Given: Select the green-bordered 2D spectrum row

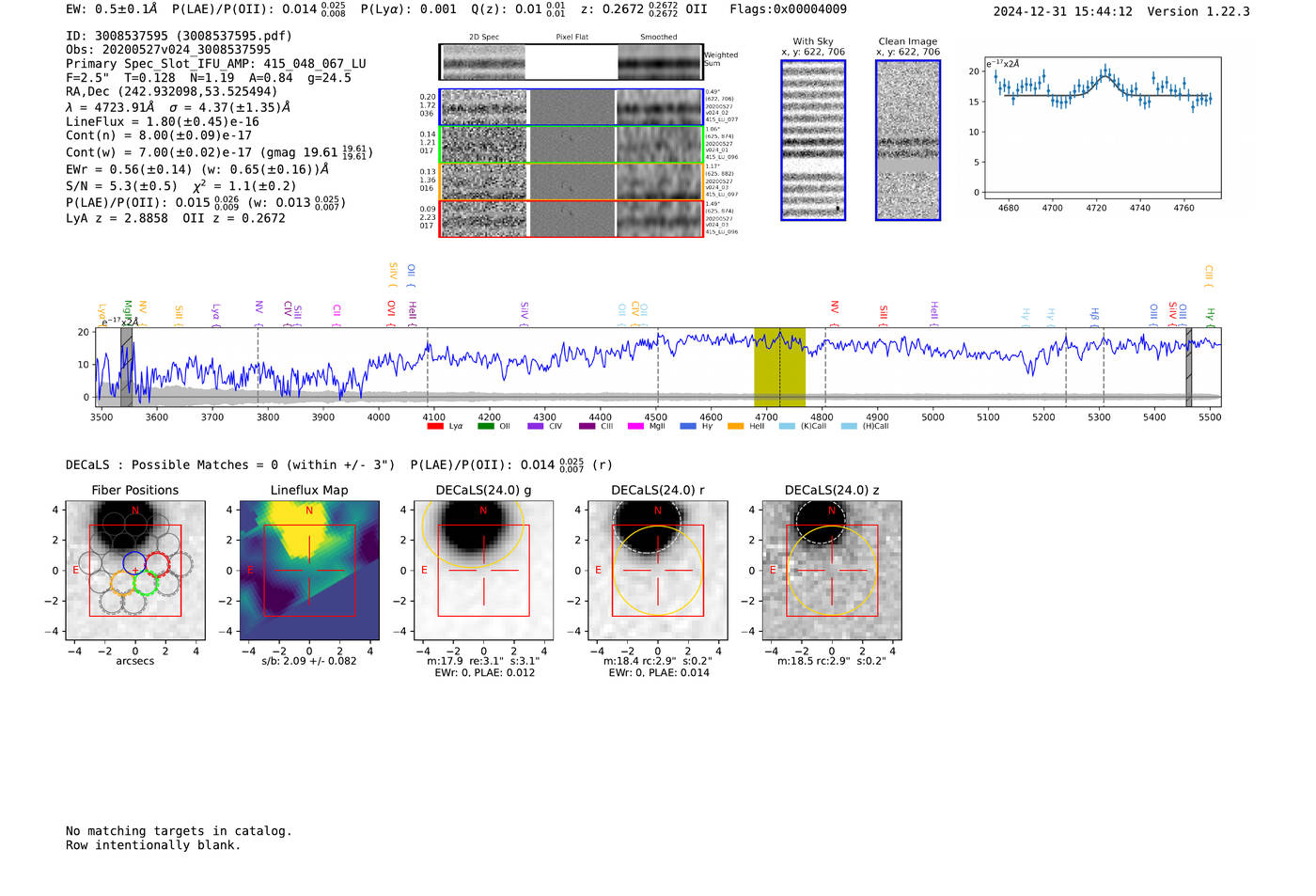Looking at the screenshot, I should point(572,145).
